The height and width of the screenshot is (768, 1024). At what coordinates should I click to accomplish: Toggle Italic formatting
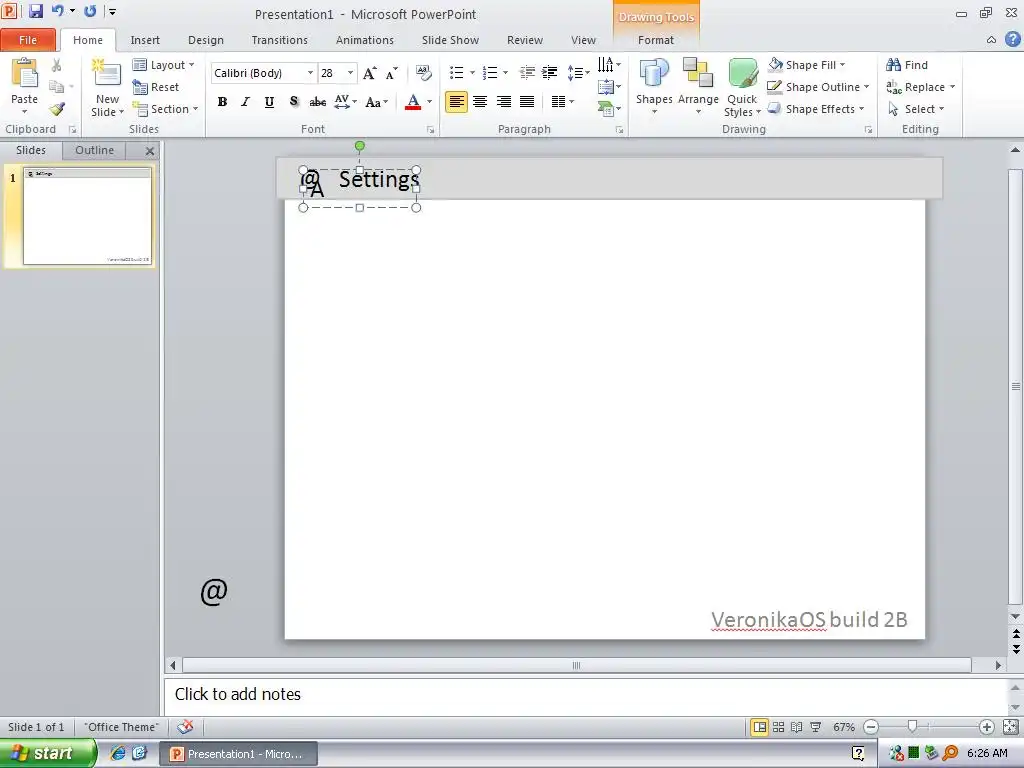point(246,102)
